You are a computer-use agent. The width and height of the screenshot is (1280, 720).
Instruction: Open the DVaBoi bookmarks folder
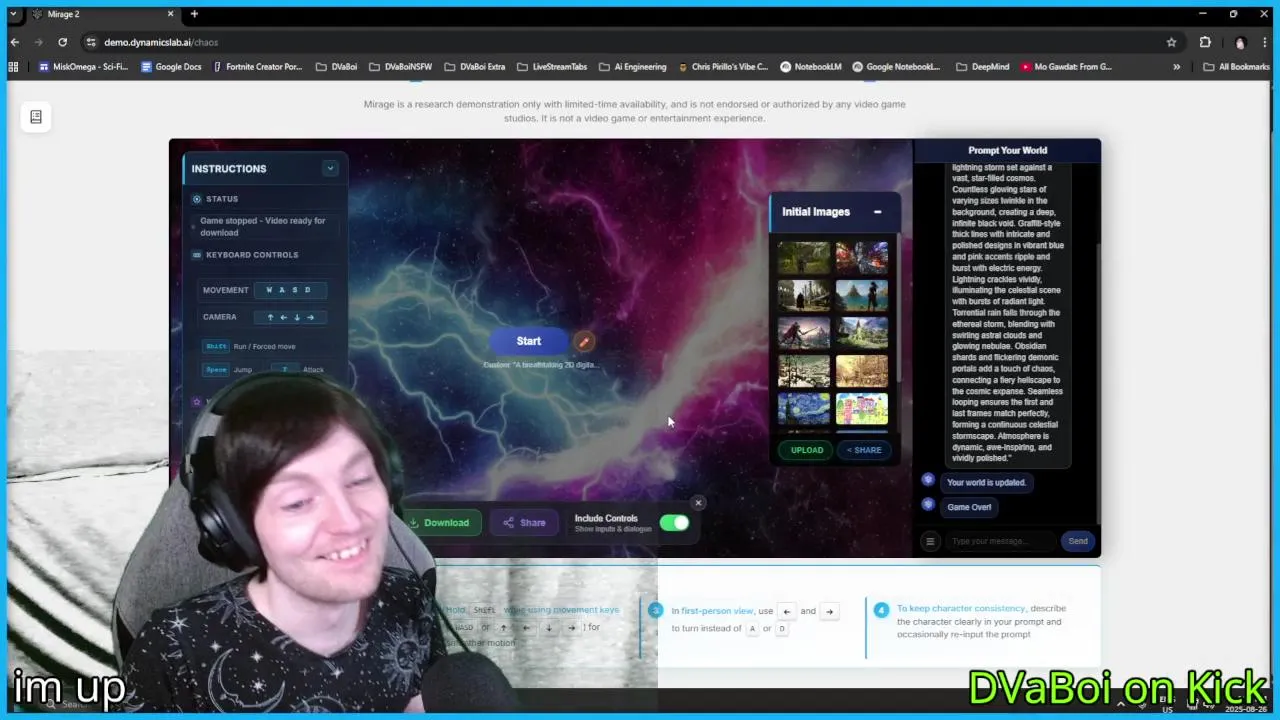[336, 67]
